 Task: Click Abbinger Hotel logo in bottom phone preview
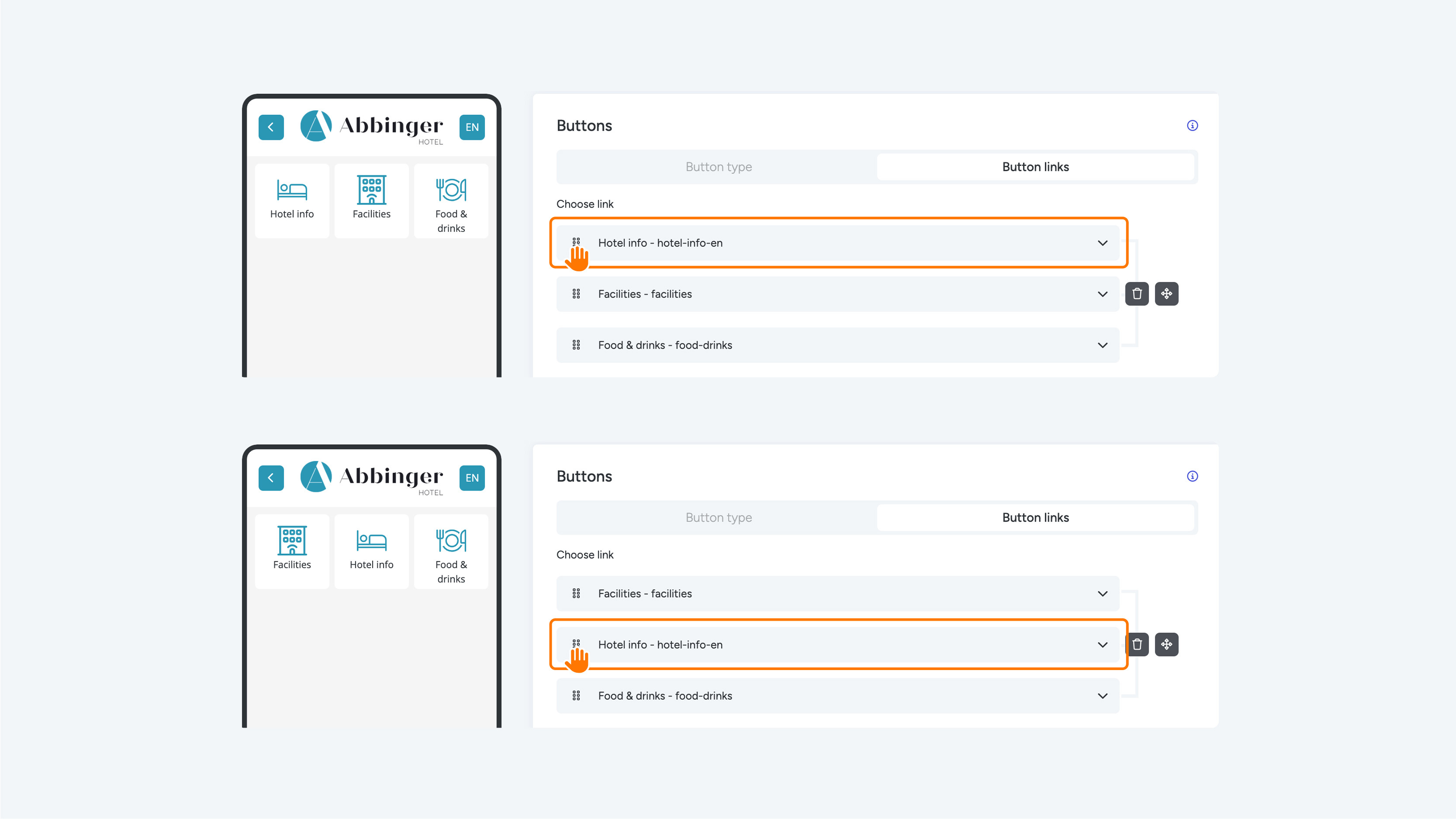coord(371,477)
